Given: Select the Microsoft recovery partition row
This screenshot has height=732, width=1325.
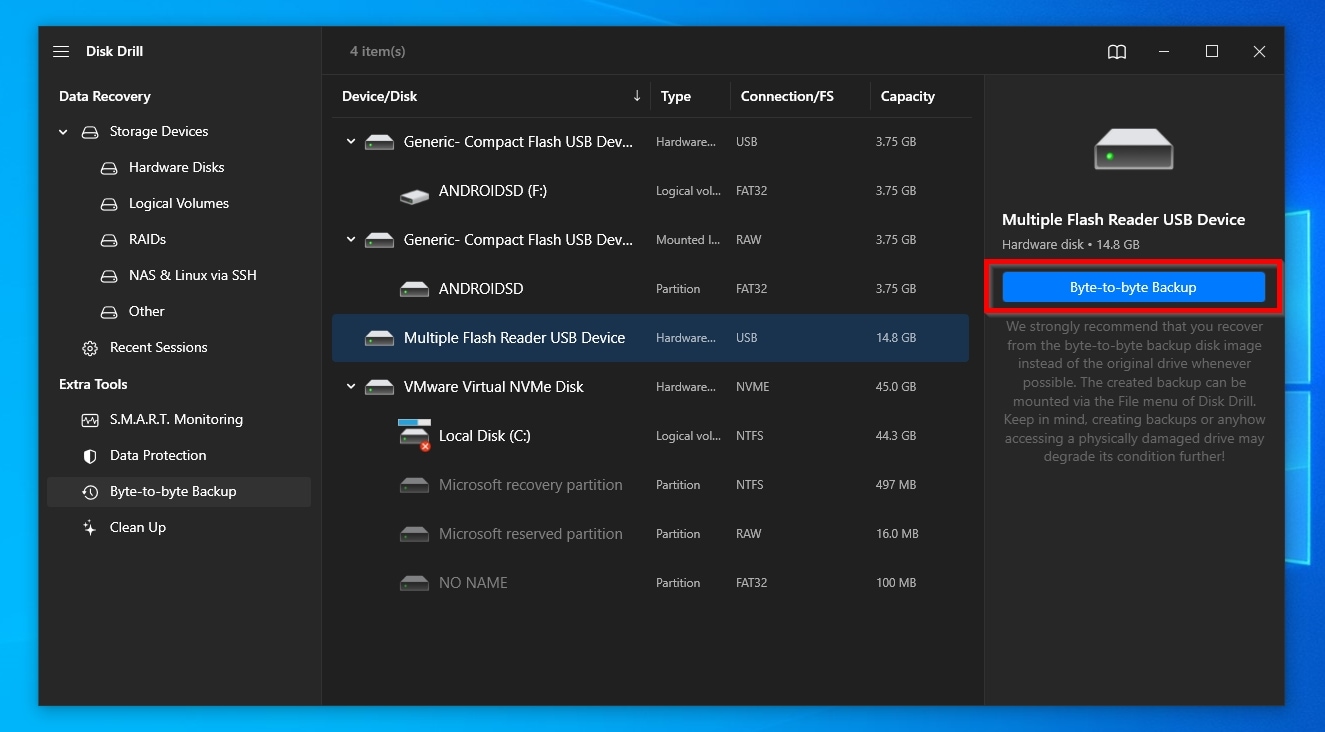Looking at the screenshot, I should tap(530, 485).
